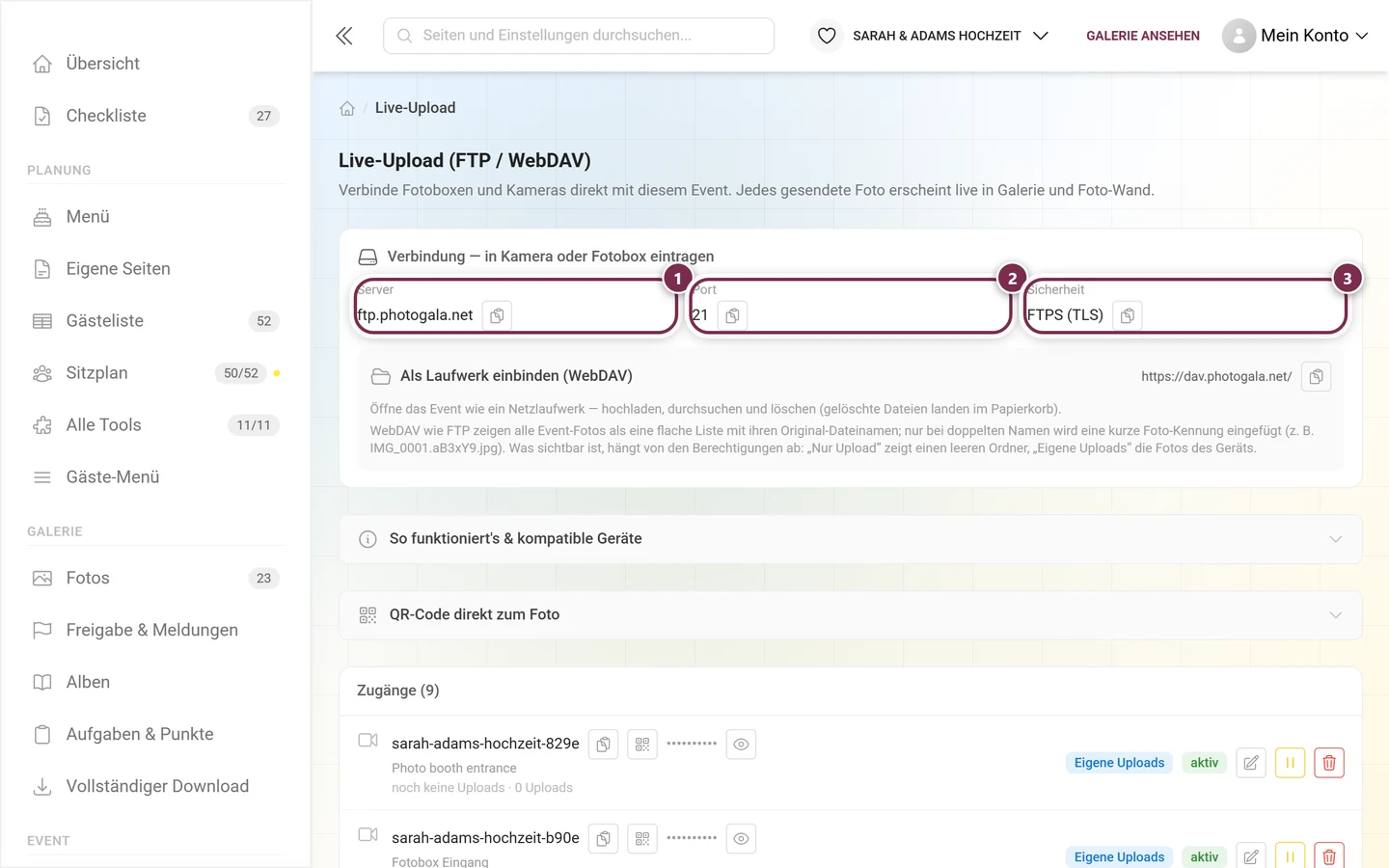Click the GALERIE ANSEHEN link
The image size is (1389, 868).
click(x=1143, y=36)
